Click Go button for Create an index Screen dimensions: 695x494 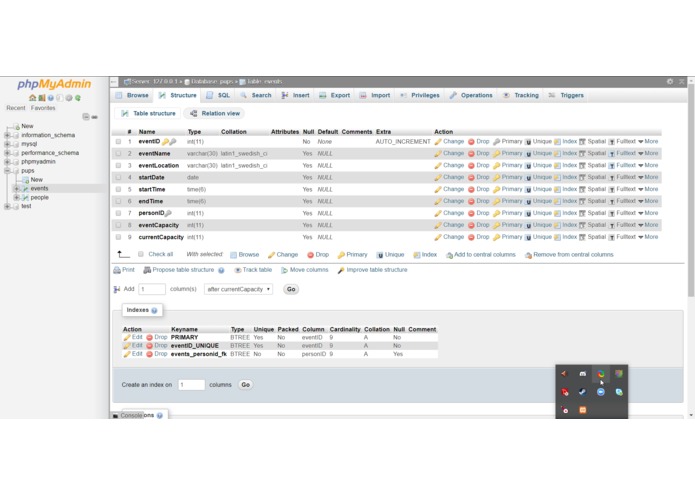pos(245,385)
